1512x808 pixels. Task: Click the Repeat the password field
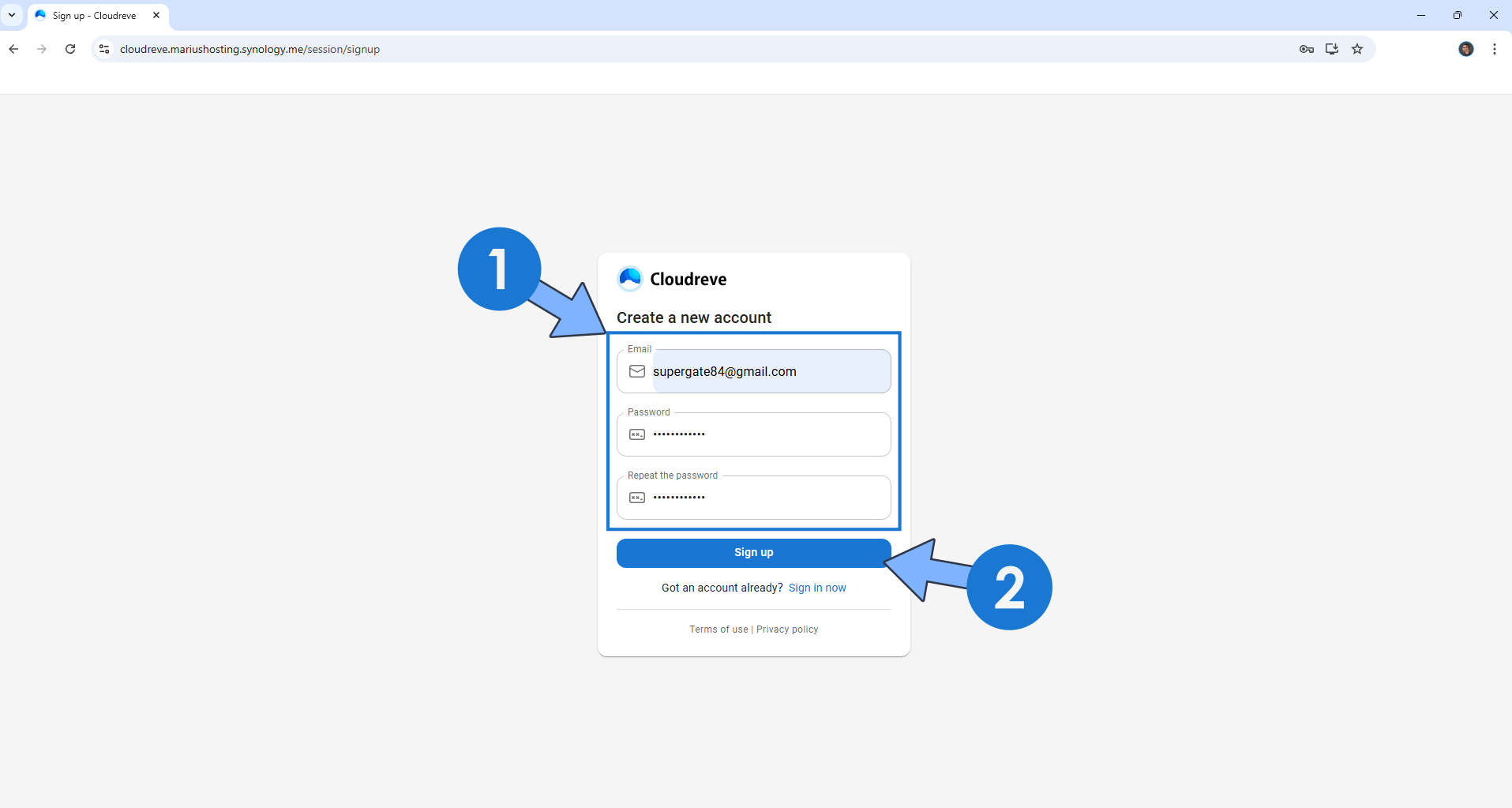(754, 498)
